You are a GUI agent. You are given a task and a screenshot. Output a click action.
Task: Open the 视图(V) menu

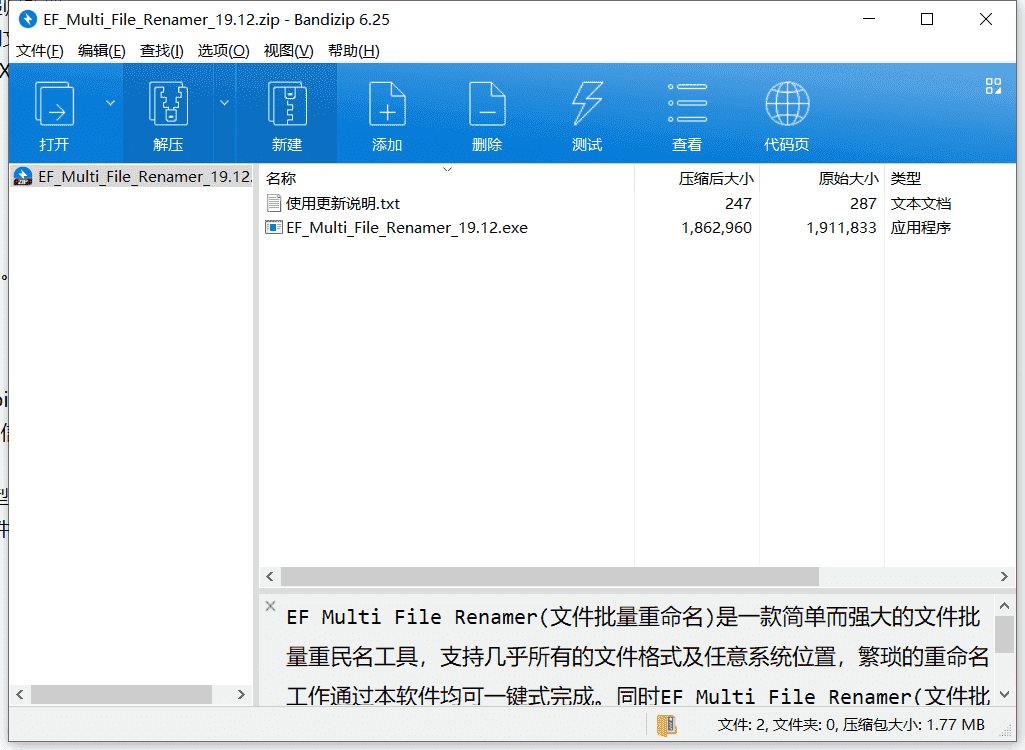coord(288,50)
